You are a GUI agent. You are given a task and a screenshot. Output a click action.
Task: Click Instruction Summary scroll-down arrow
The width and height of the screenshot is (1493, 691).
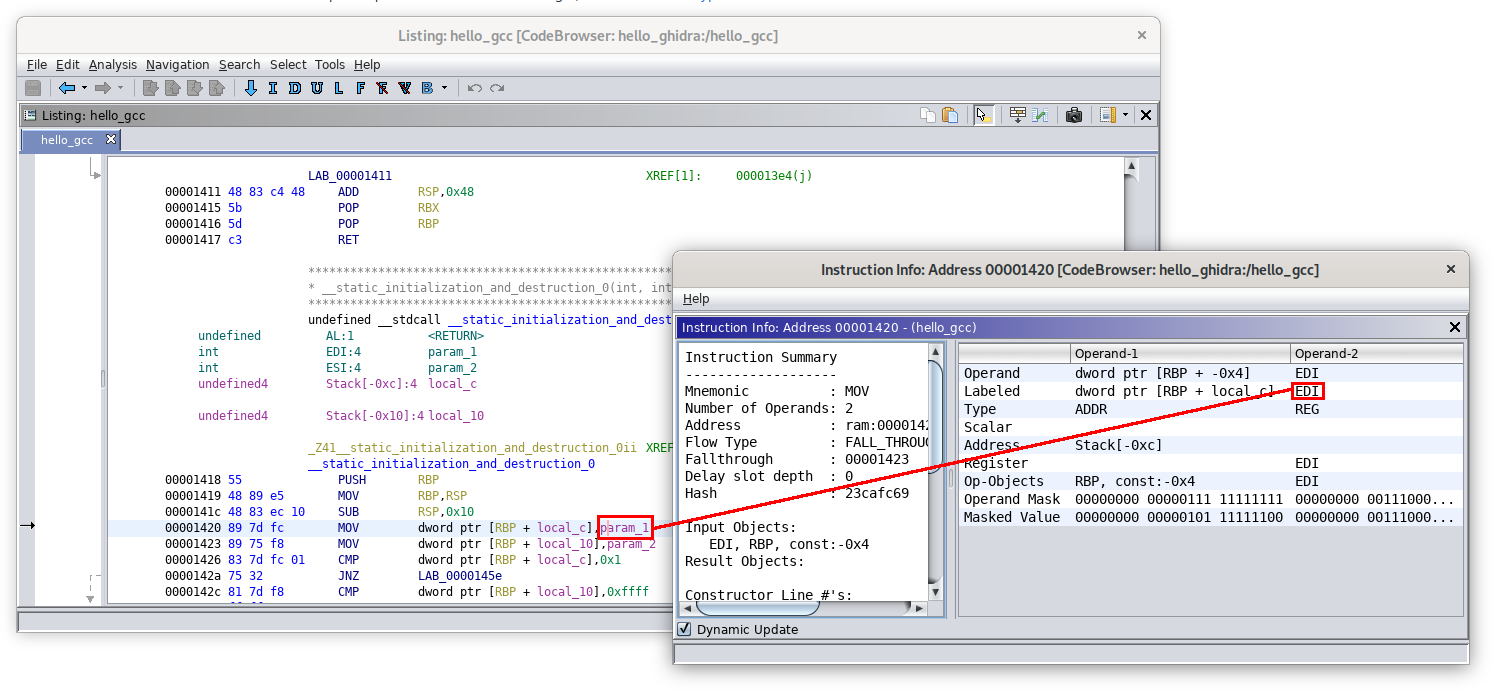[935, 592]
